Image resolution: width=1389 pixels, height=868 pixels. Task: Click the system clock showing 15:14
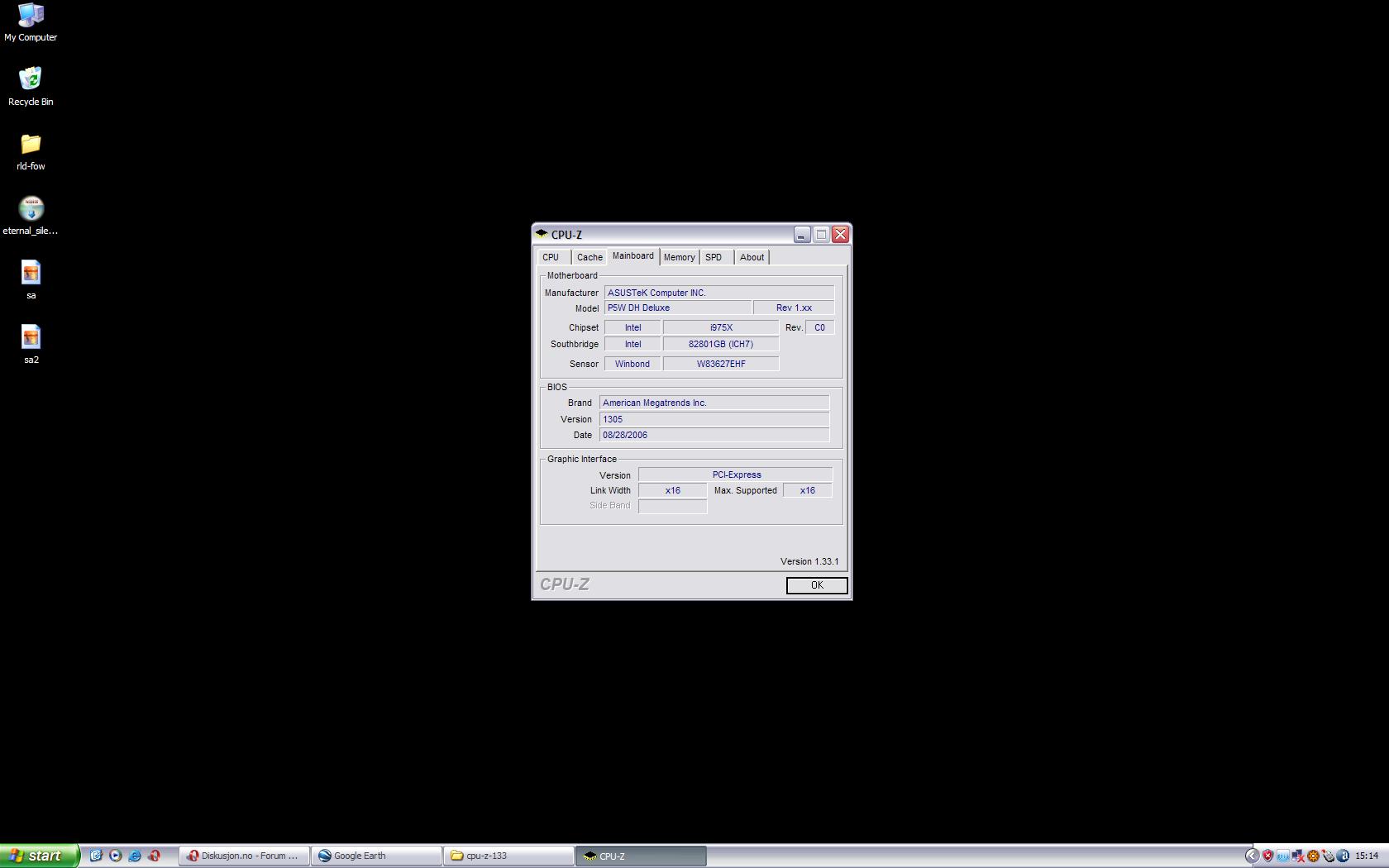point(1367,856)
